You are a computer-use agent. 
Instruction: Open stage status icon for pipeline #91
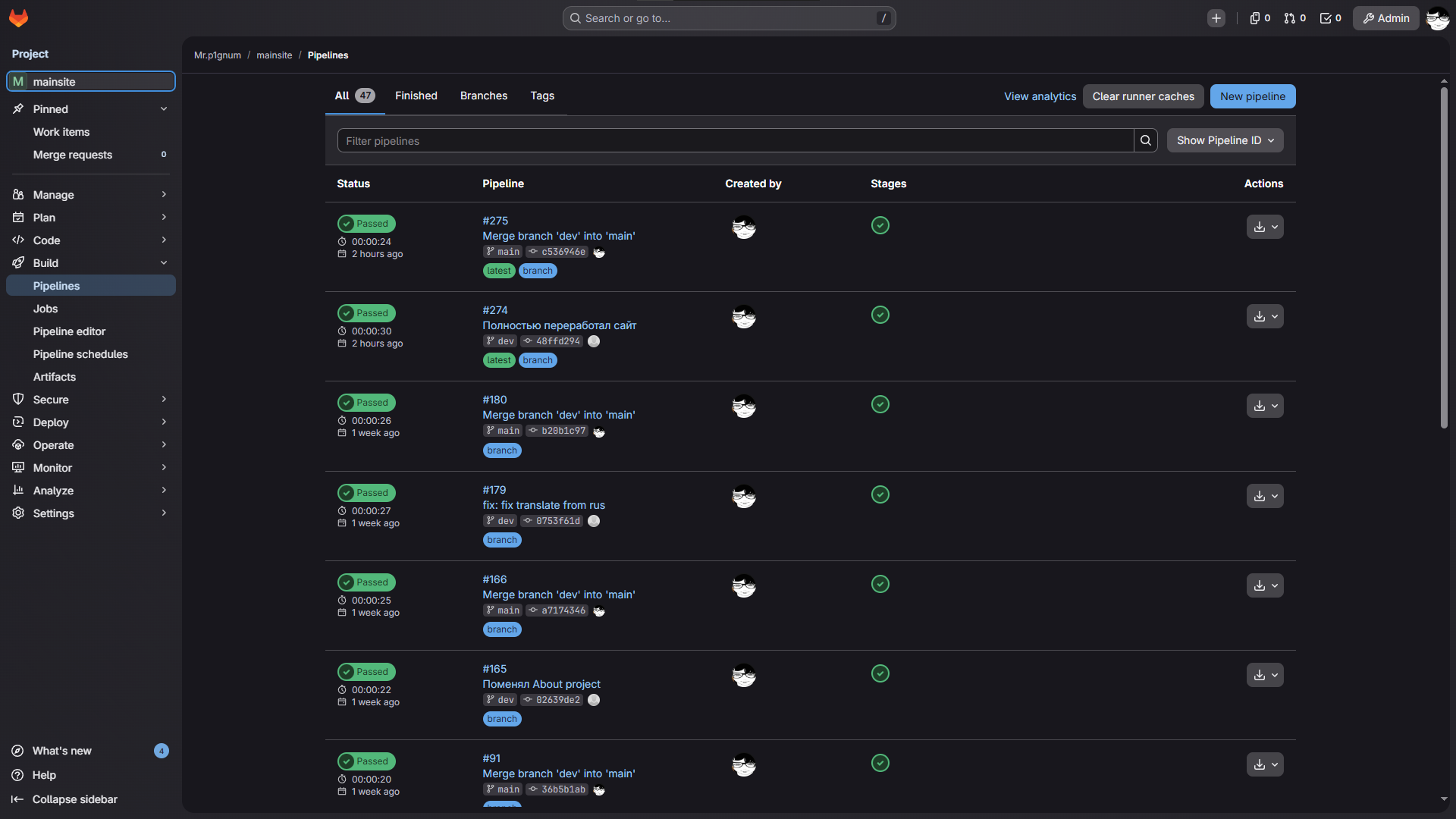click(880, 763)
